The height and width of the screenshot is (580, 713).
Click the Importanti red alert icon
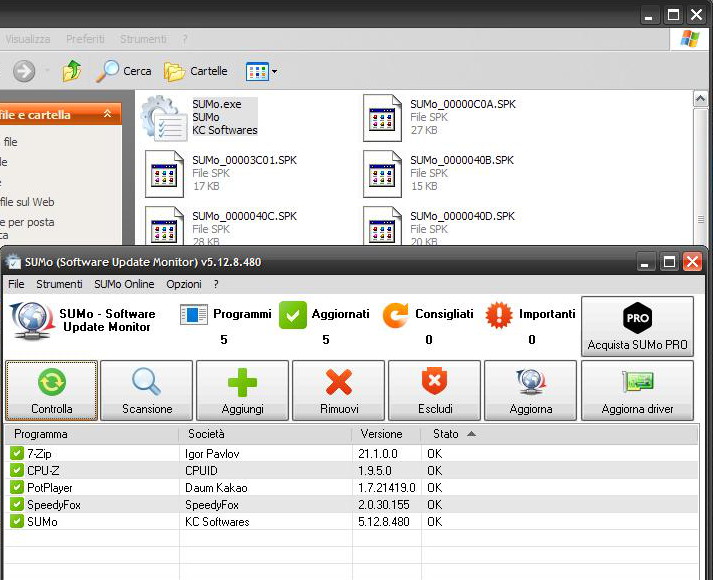point(499,315)
